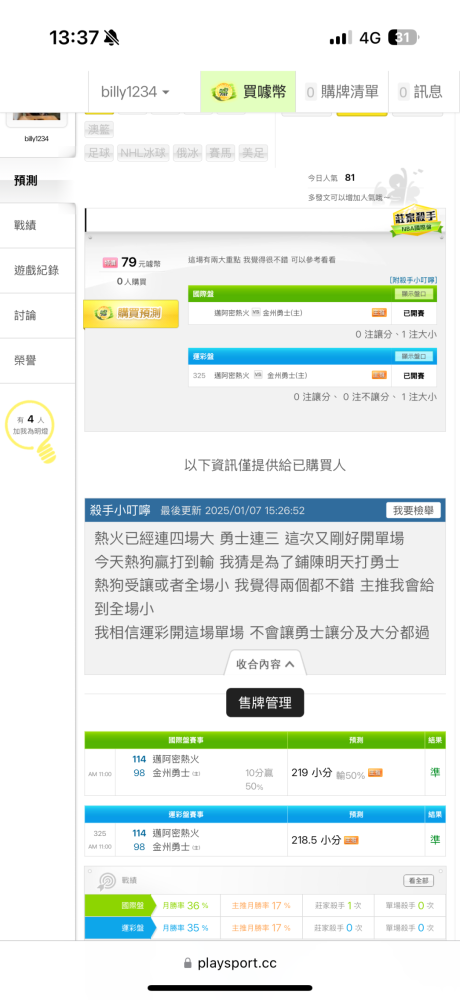Click 單場殺手 0 次 in 運彩盤 row
The height and width of the screenshot is (1000, 460).
pyautogui.click(x=411, y=928)
